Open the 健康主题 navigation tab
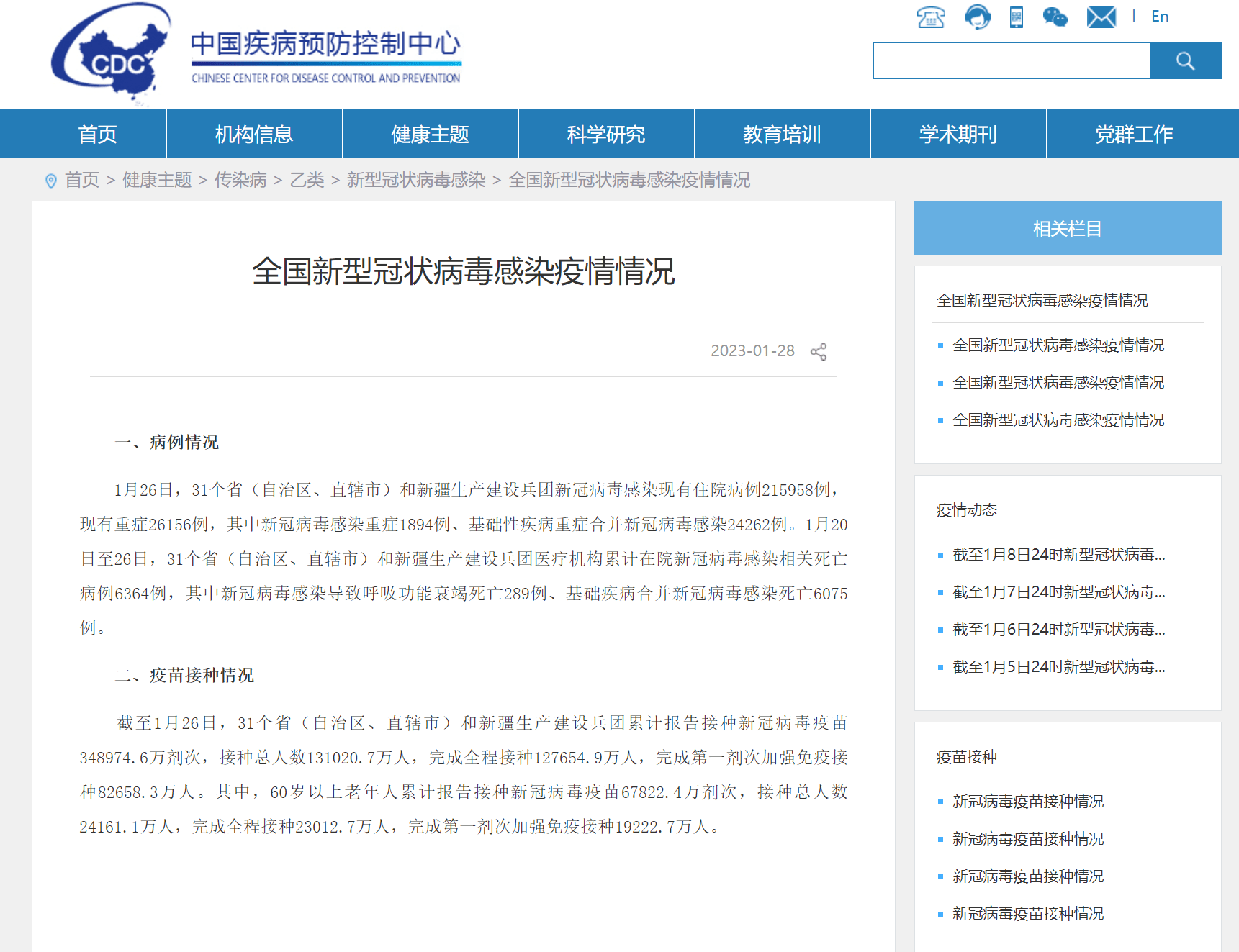Screen dimensions: 1239x952 [x=430, y=135]
